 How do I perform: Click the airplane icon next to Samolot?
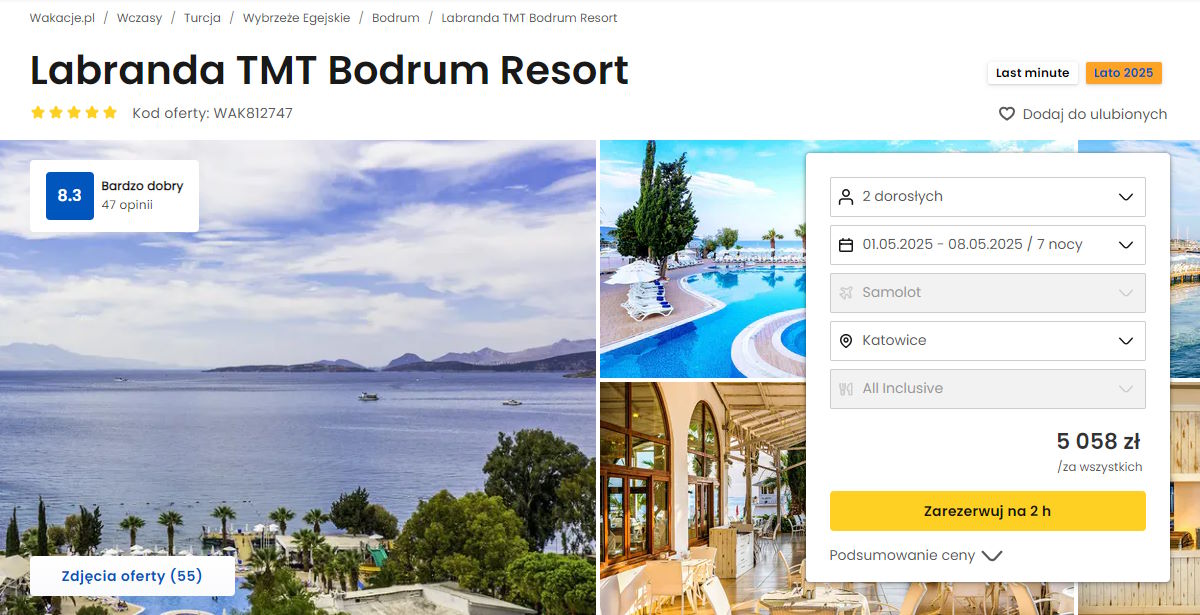[x=846, y=293]
